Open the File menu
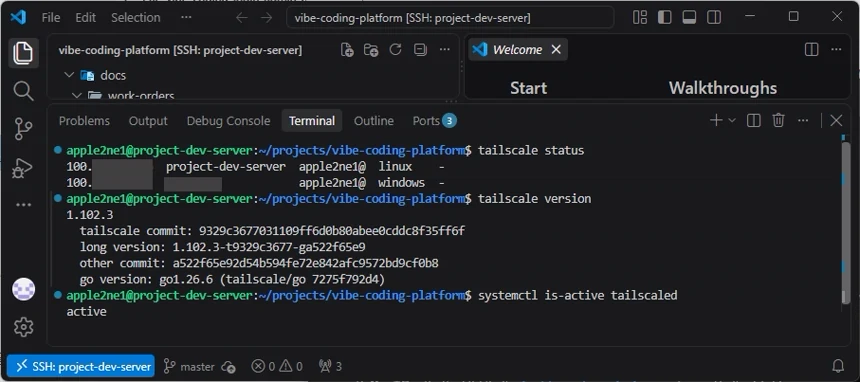Screen dimensions: 860x382 pos(51,18)
